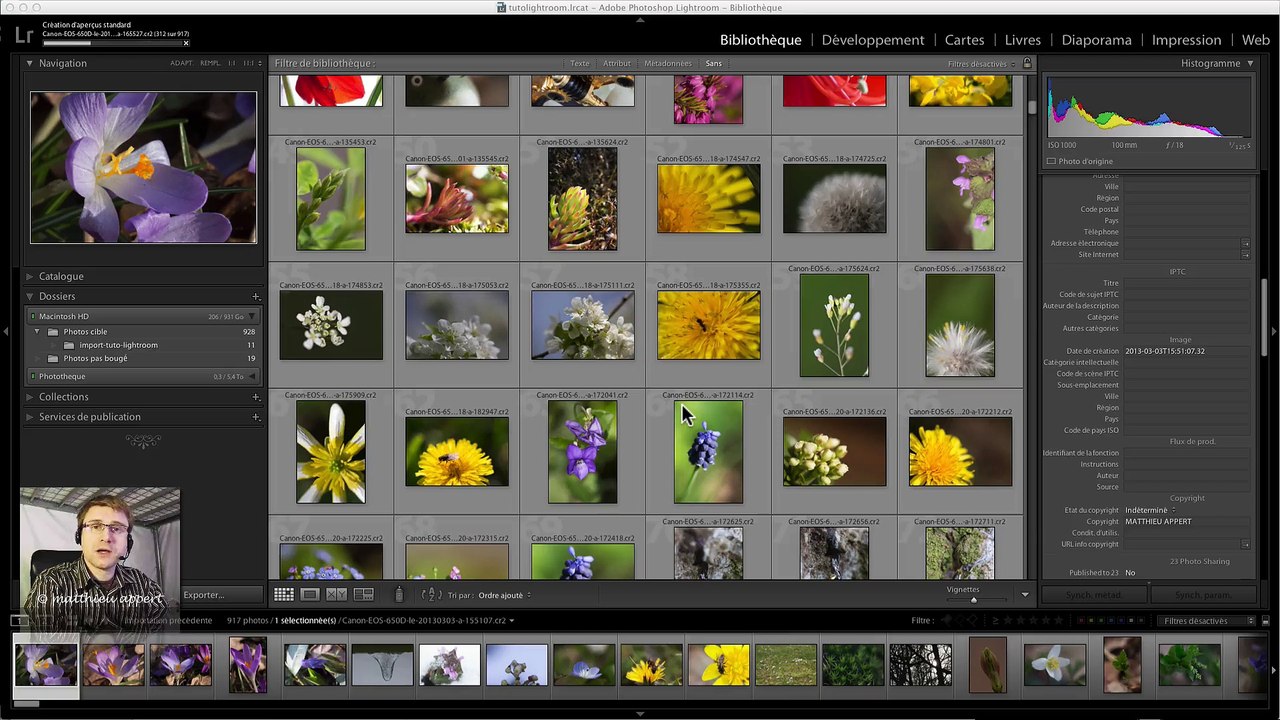Open compare view XY icon
The image size is (1280, 720).
[337, 595]
